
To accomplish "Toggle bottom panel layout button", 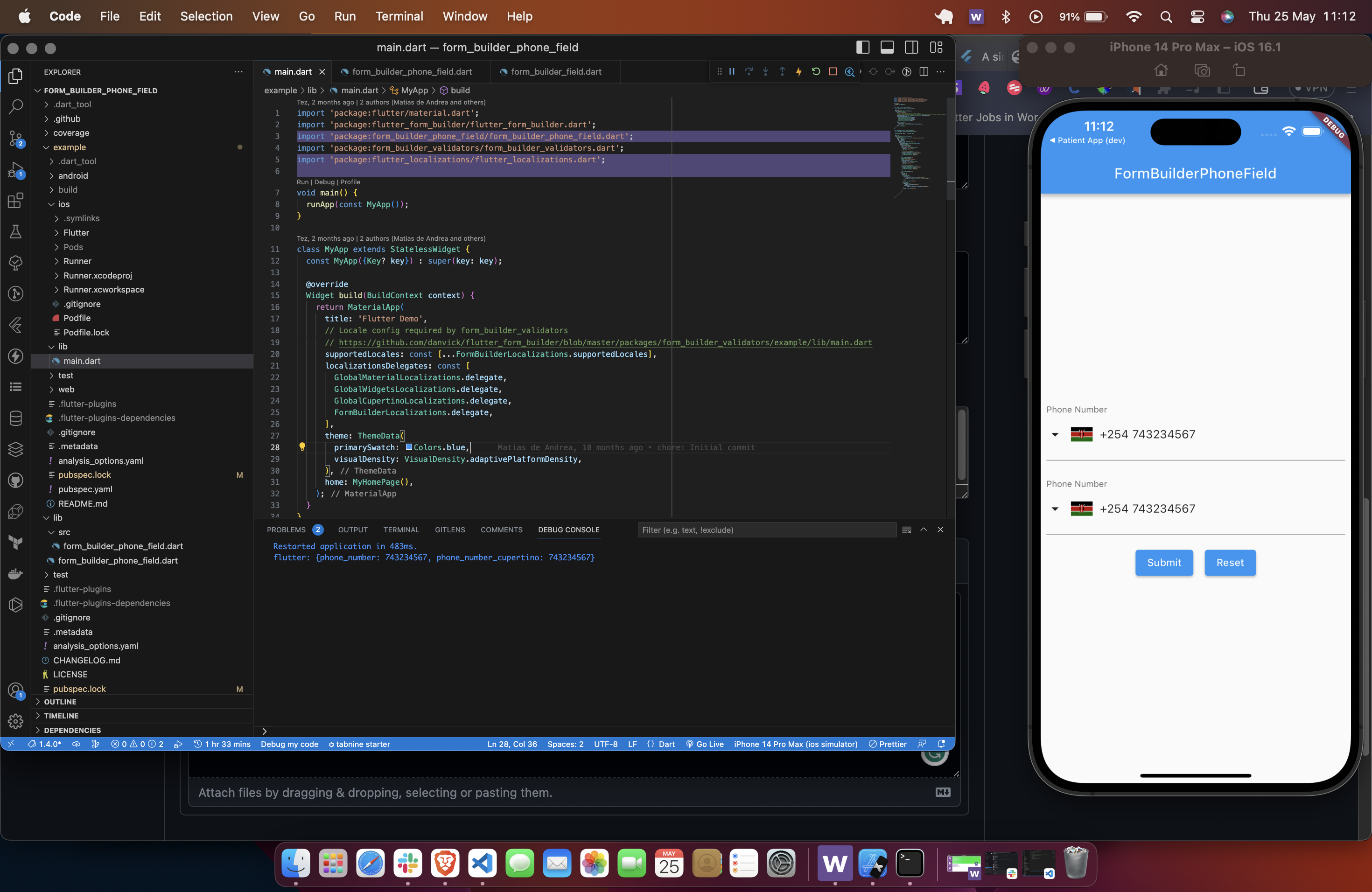I will click(887, 47).
